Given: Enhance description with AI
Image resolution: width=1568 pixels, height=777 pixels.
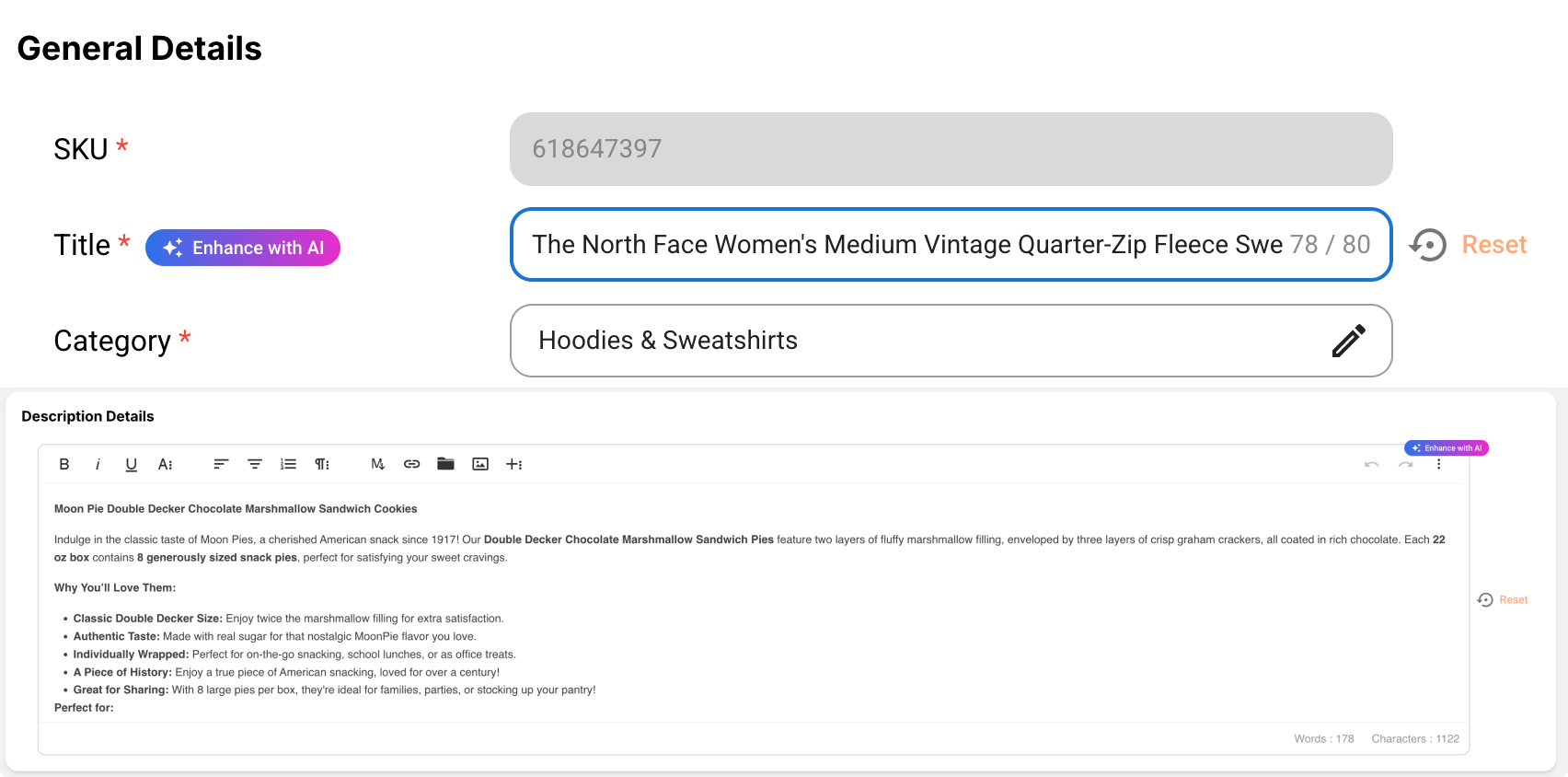Looking at the screenshot, I should [x=1447, y=448].
